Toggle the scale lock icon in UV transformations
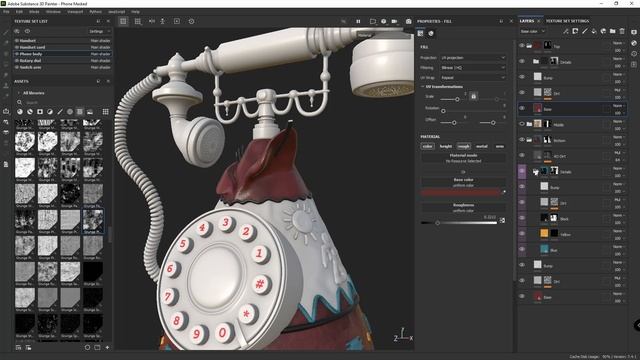Image resolution: width=640 pixels, height=360 pixels. (x=473, y=96)
